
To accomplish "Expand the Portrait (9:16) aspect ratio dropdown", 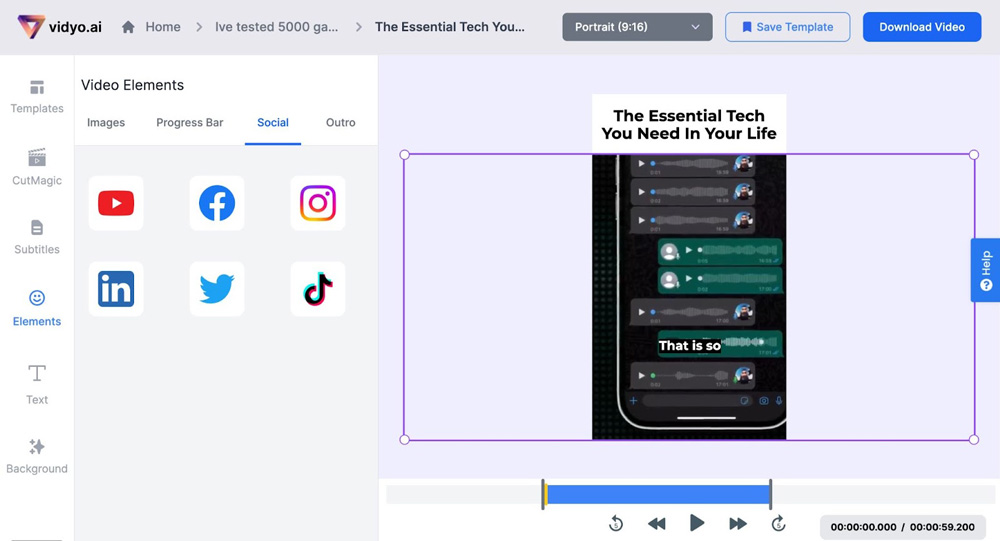I will click(x=637, y=27).
